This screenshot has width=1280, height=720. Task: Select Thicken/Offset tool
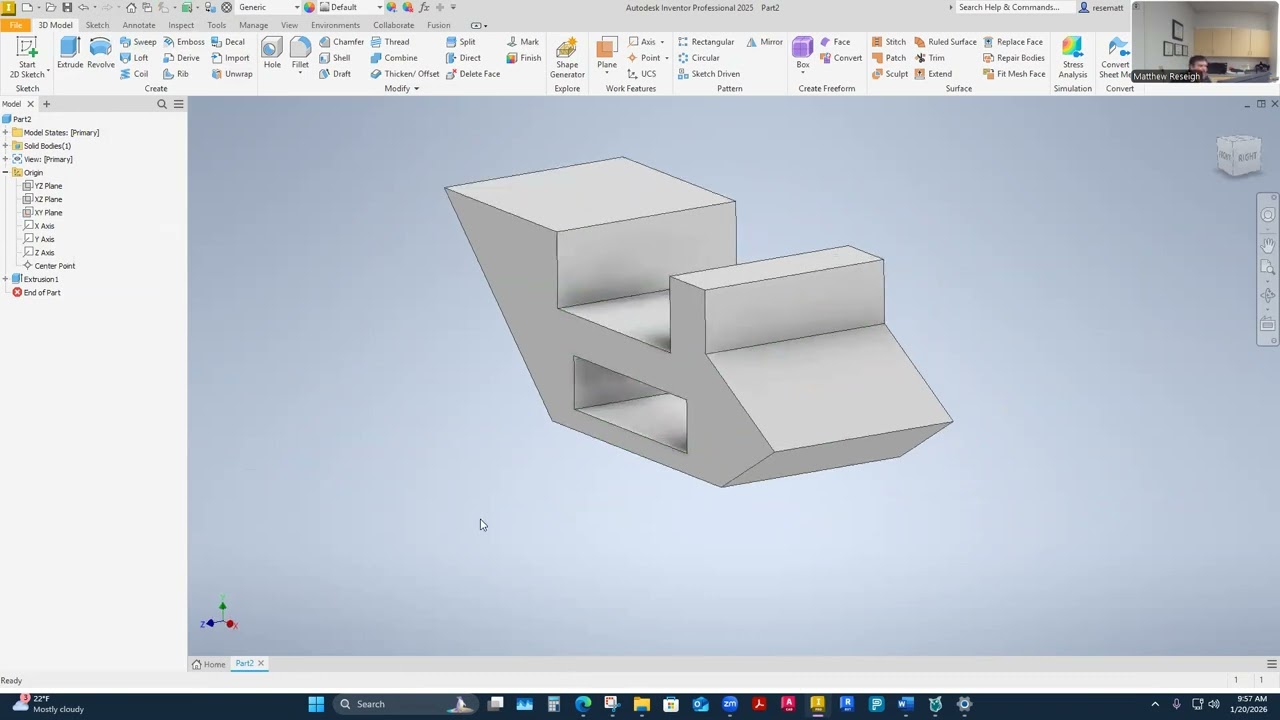405,74
